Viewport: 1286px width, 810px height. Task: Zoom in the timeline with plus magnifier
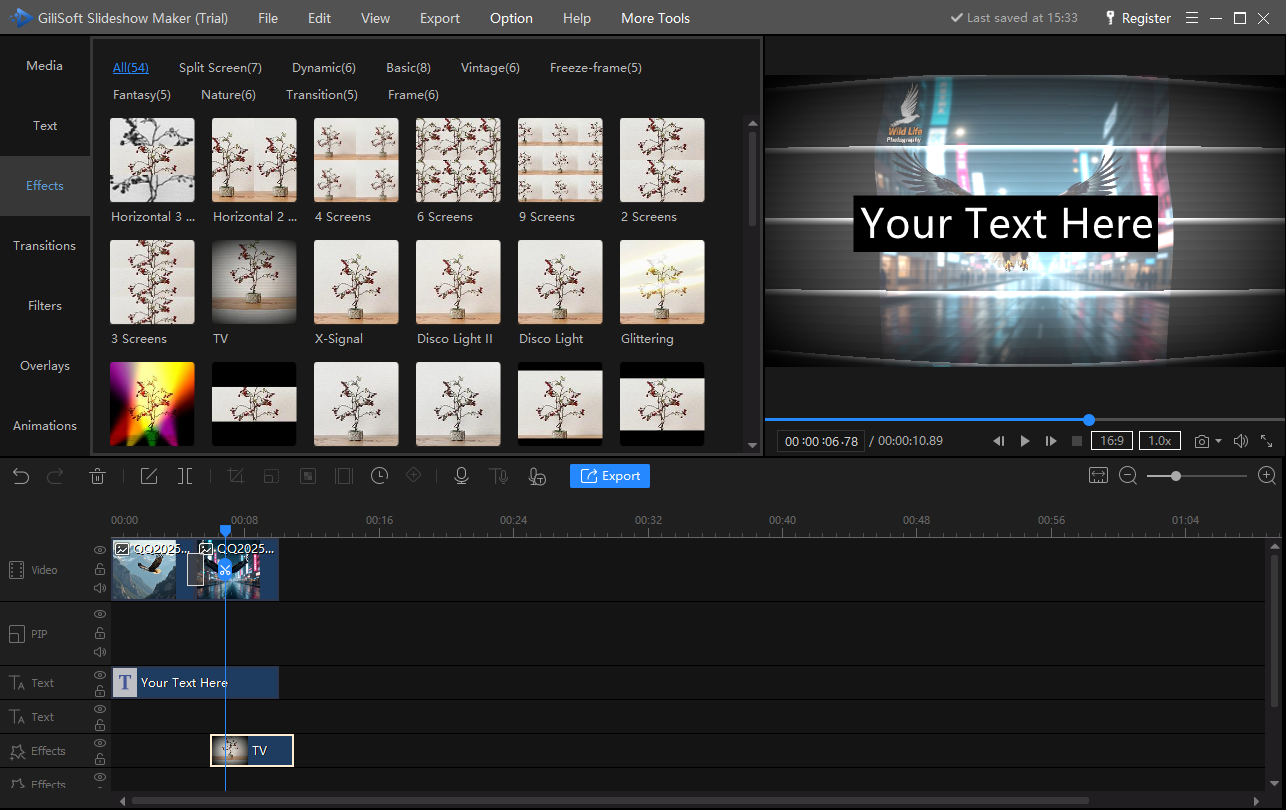pyautogui.click(x=1266, y=476)
